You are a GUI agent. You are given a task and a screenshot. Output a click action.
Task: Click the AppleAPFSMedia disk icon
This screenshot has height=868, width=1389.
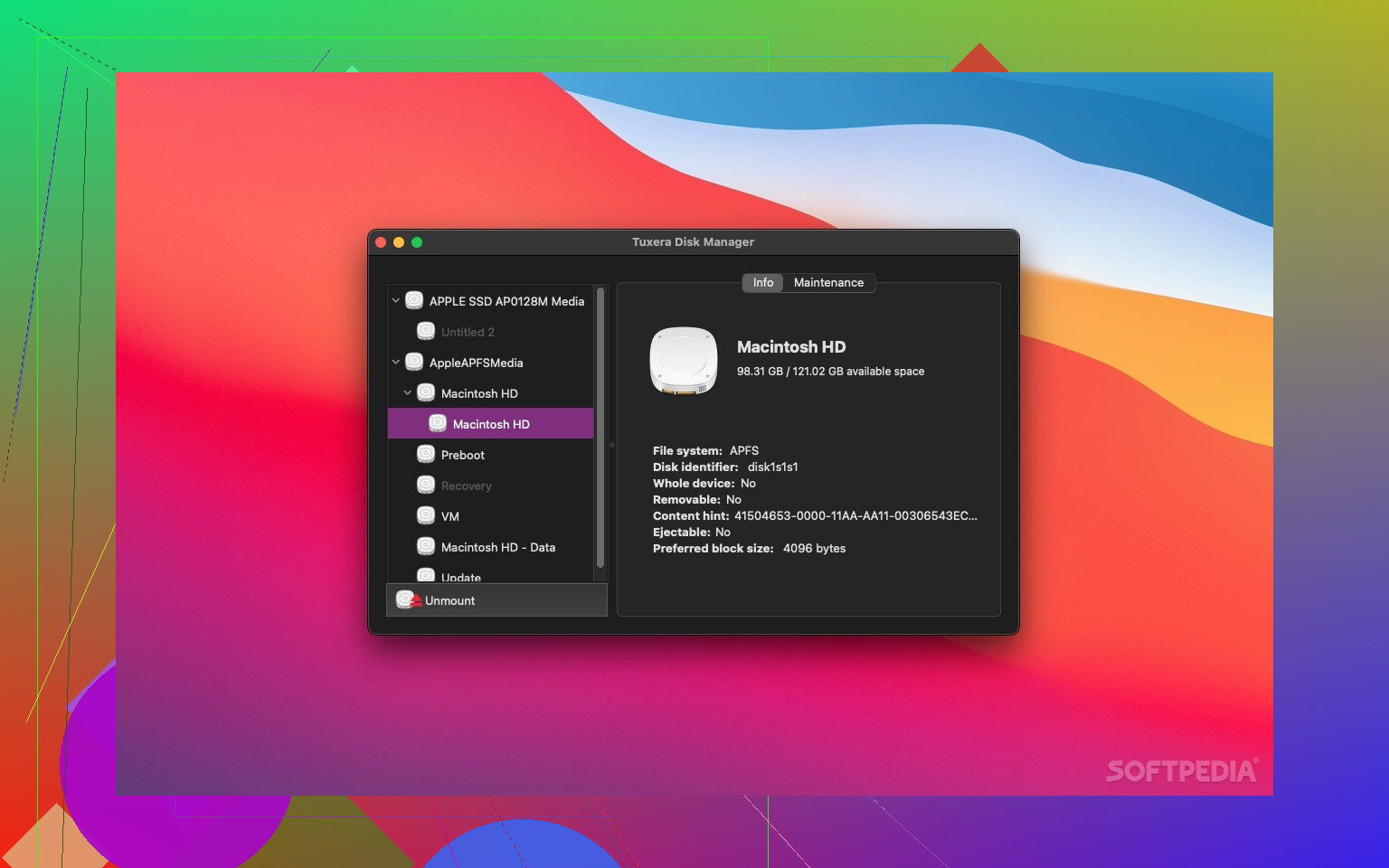click(414, 362)
